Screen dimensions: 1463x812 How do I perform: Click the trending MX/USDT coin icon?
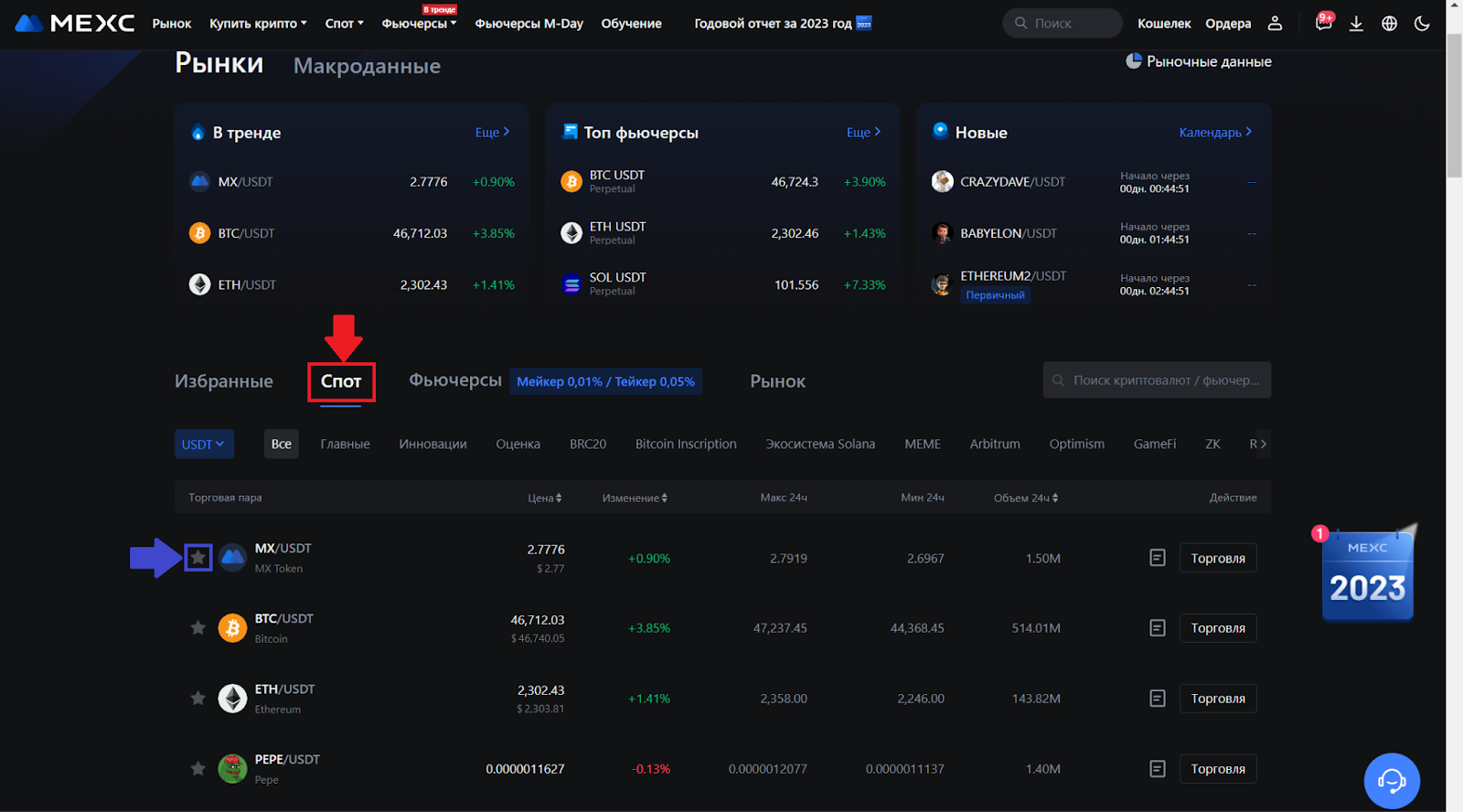(199, 181)
